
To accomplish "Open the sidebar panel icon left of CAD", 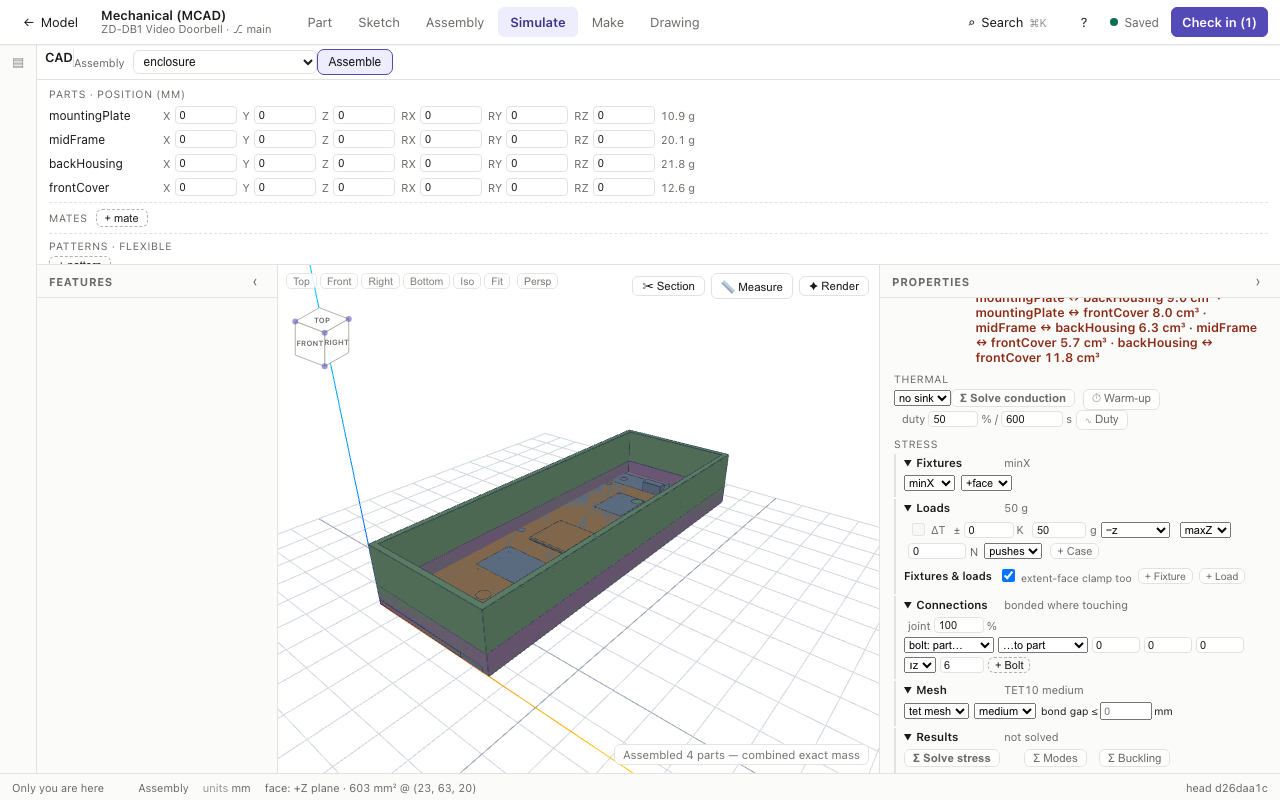I will coord(18,63).
